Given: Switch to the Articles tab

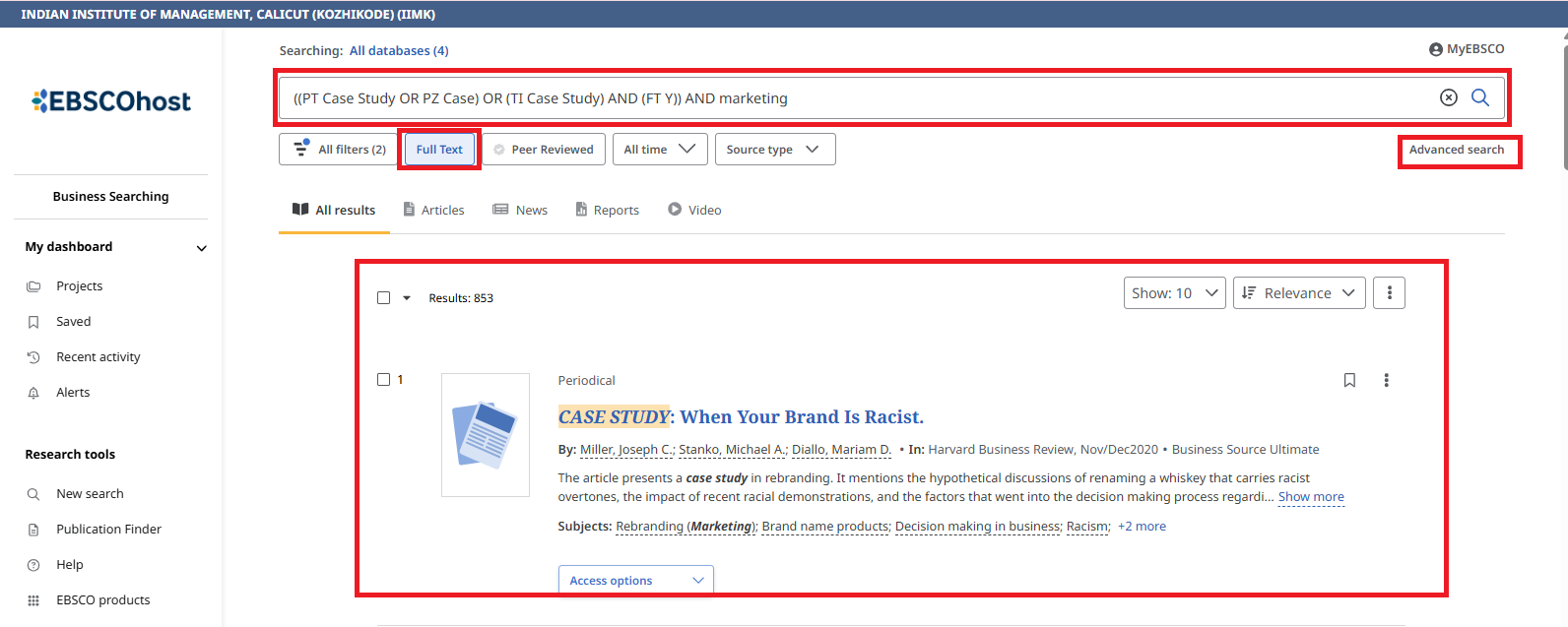Looking at the screenshot, I should tap(434, 210).
